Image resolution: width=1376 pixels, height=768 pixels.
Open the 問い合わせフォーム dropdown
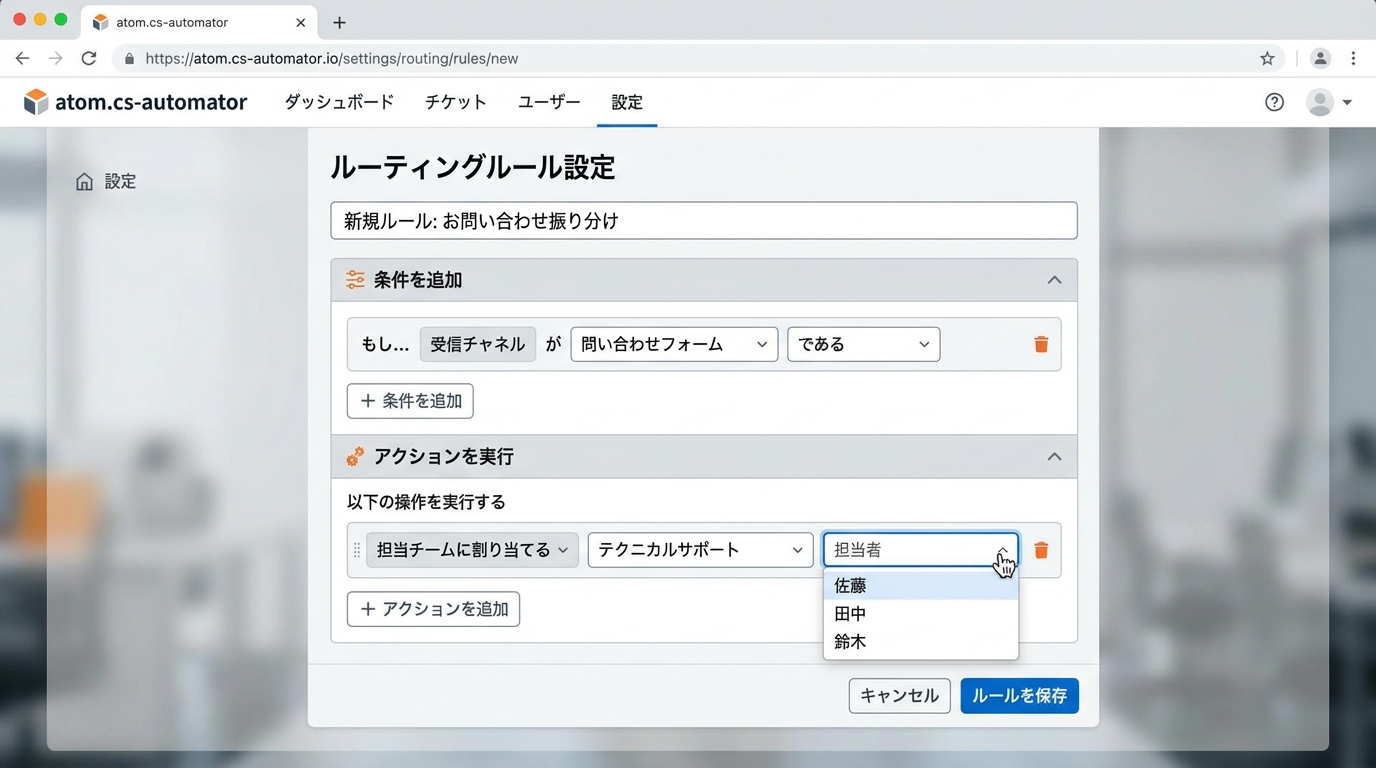pyautogui.click(x=673, y=344)
